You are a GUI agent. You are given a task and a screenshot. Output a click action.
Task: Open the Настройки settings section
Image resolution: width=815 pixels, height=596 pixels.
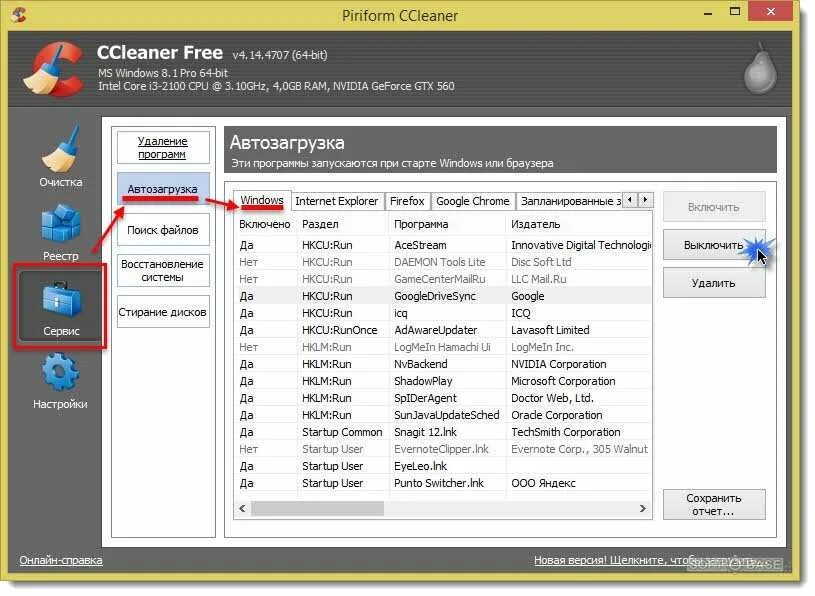click(x=60, y=381)
